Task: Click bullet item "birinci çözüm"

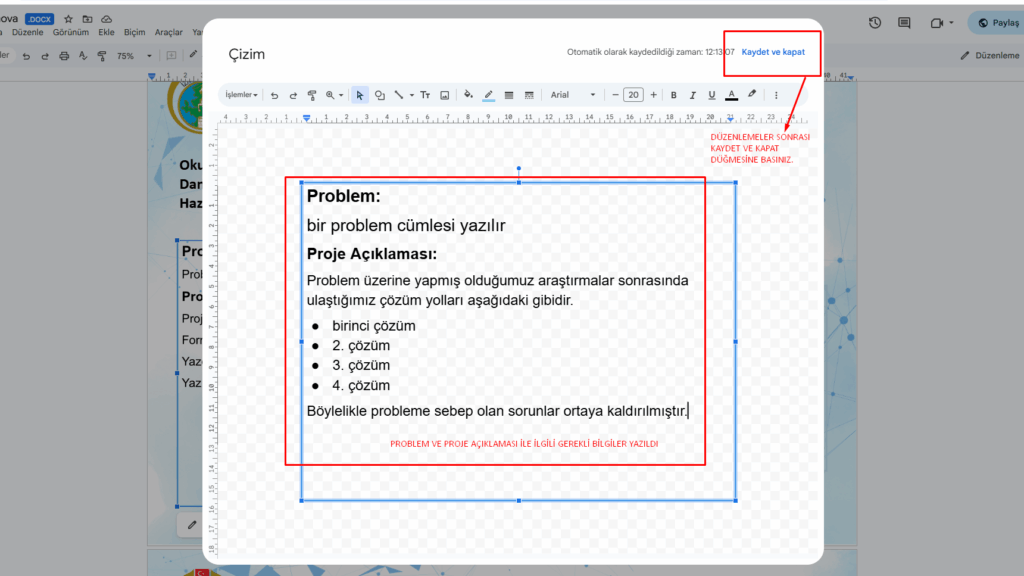Action: pyautogui.click(x=374, y=325)
